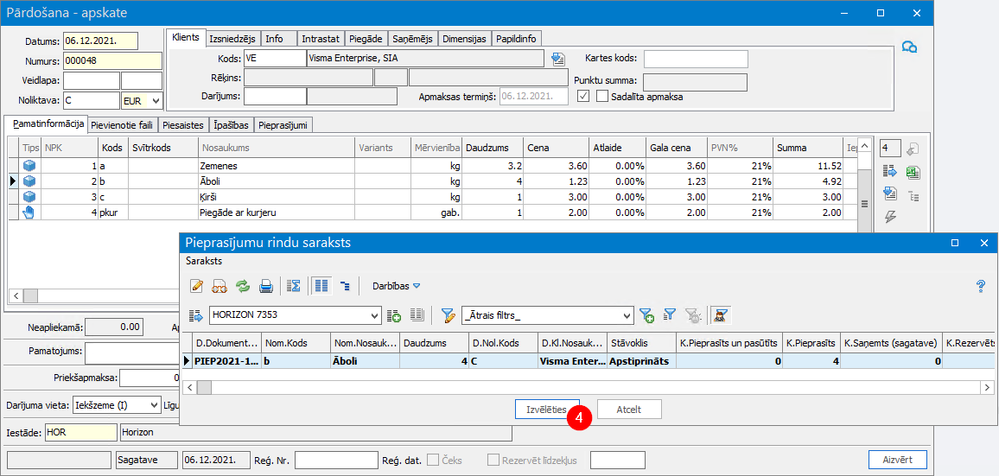Click the sigma summation icon
The image size is (999, 476).
coord(294,286)
